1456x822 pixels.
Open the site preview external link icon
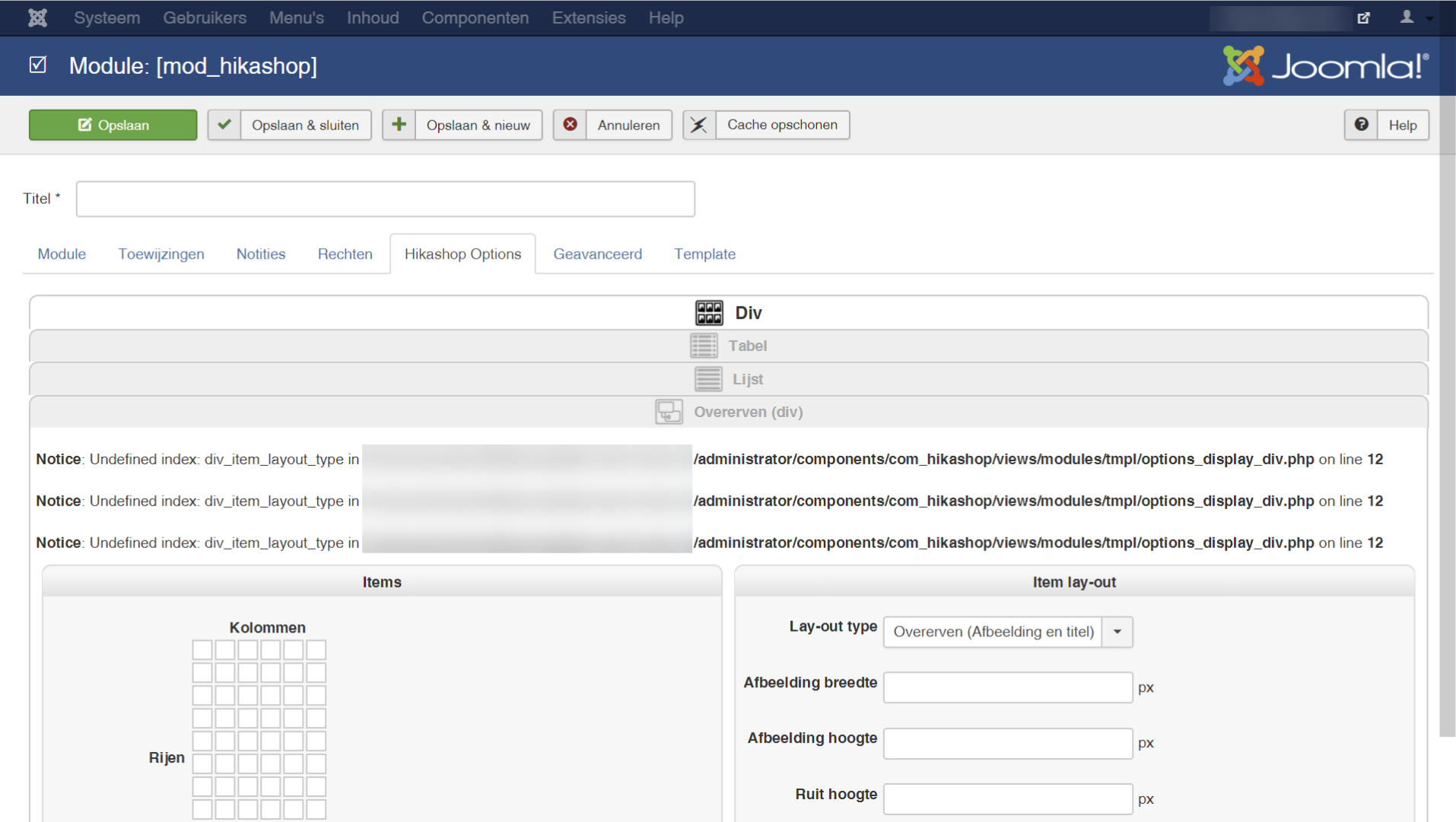(x=1364, y=18)
